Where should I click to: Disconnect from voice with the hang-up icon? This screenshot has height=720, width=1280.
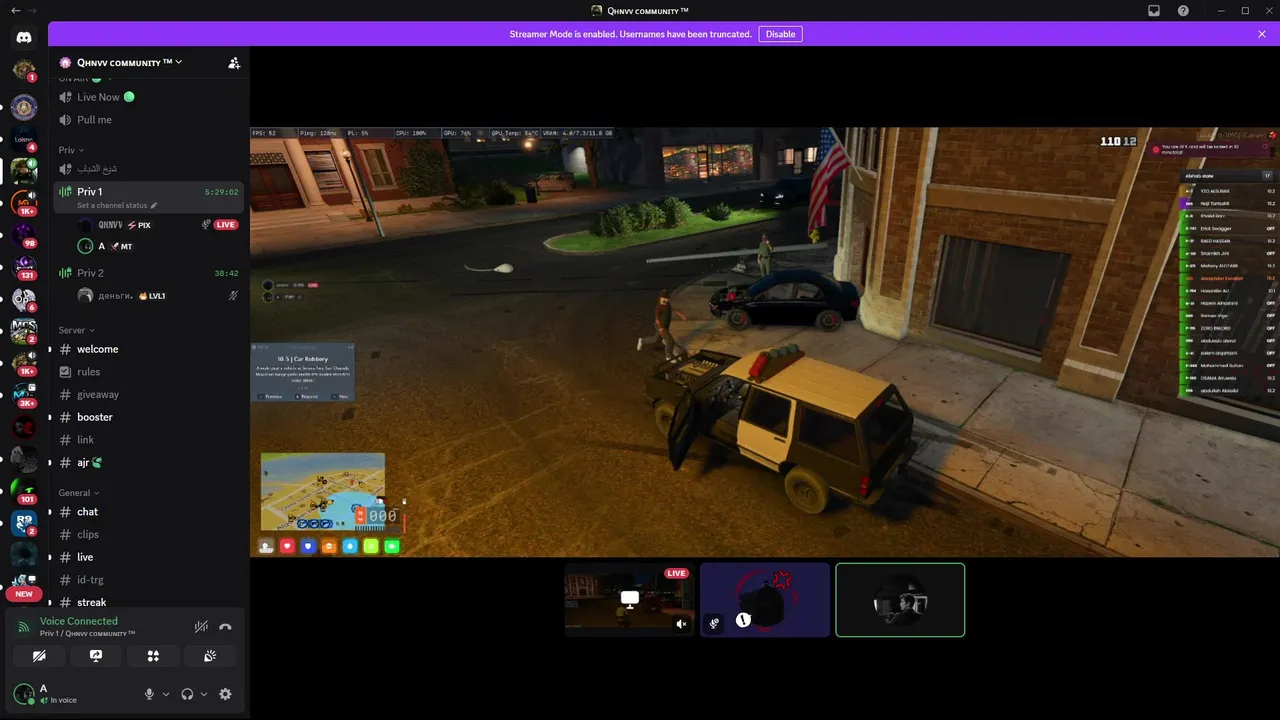coord(225,627)
